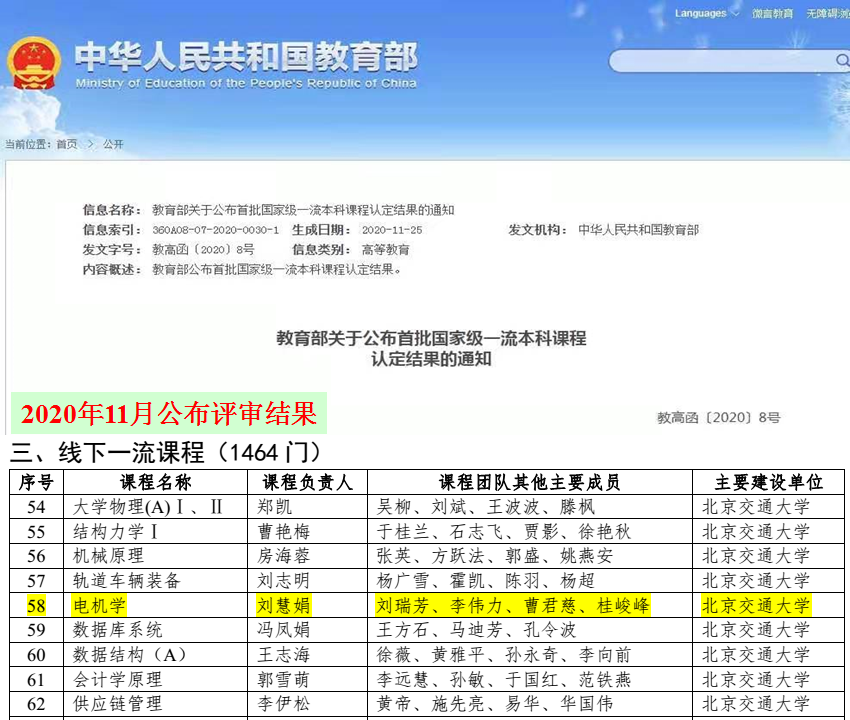Go to 首页 in the breadcrumb
This screenshot has height=720, width=850.
[66, 144]
